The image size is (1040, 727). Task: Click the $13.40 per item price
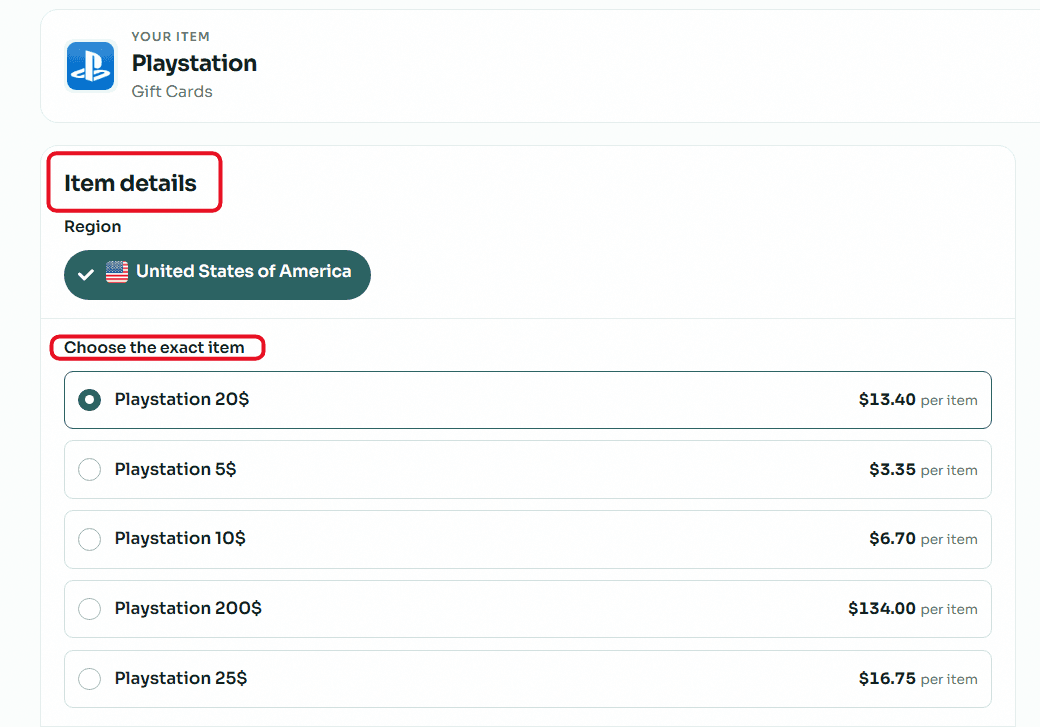(918, 400)
